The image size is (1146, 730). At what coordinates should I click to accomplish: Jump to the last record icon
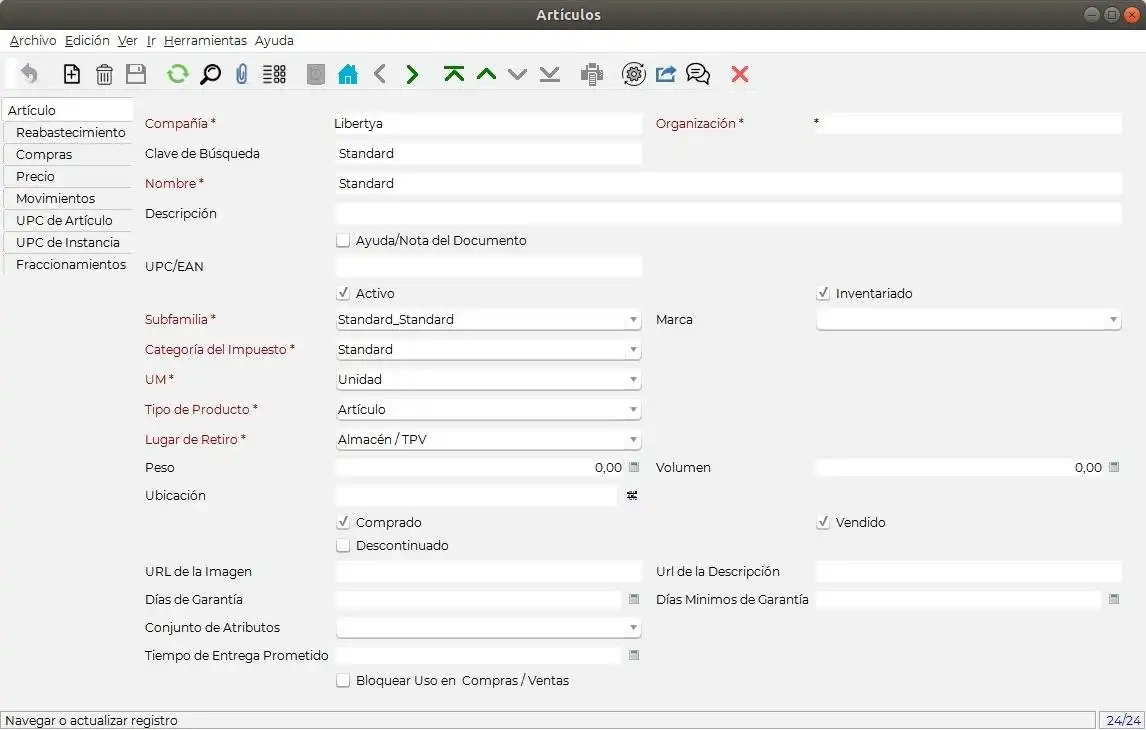(x=550, y=74)
